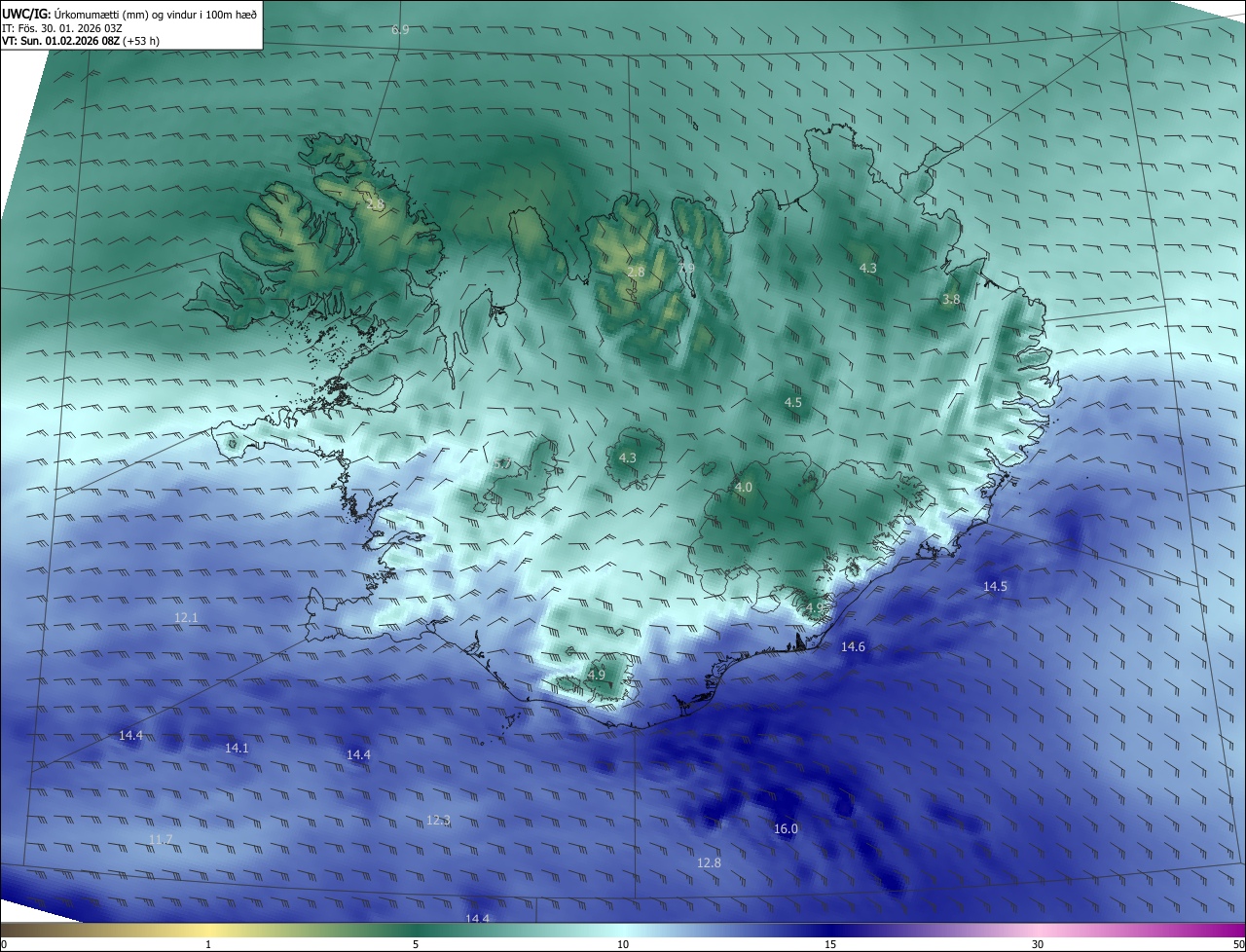The width and height of the screenshot is (1246, 952).
Task: Click the 10 tick on the color scale
Action: 623,944
